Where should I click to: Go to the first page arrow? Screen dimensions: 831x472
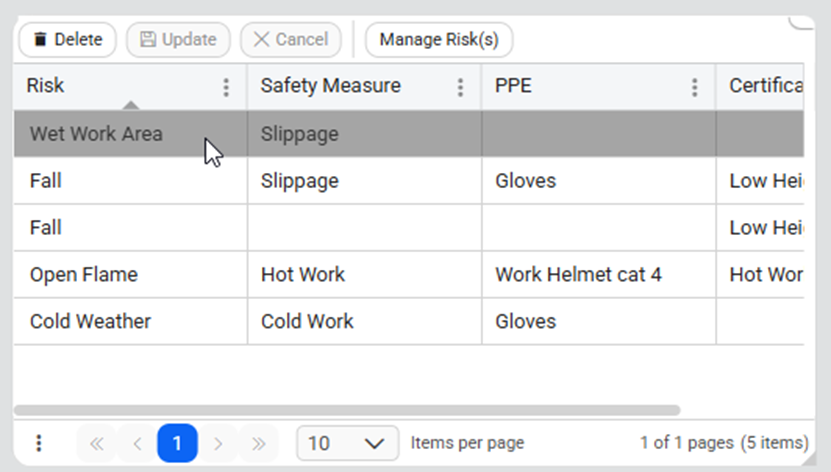pos(97,443)
